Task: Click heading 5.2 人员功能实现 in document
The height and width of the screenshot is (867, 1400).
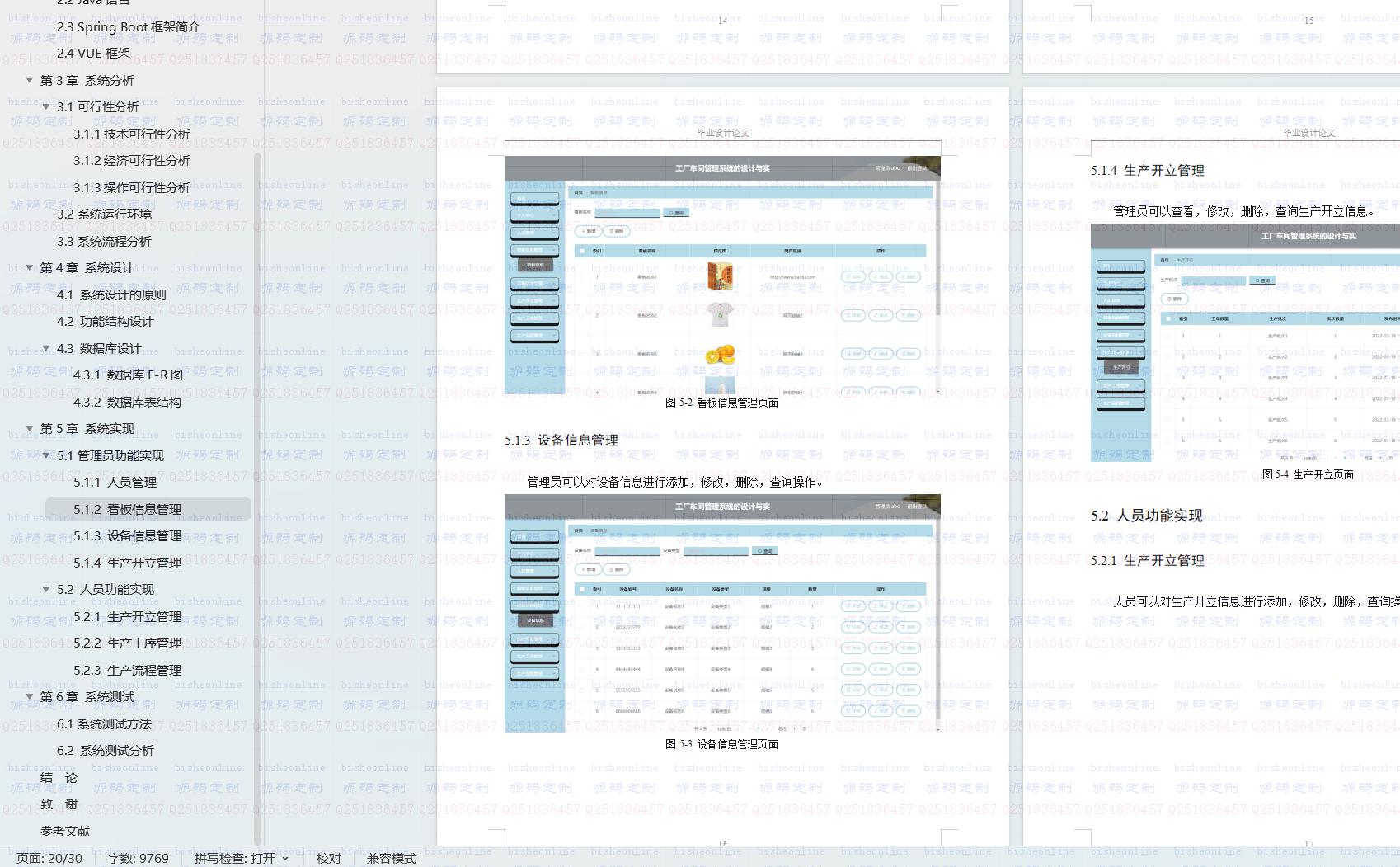Action: (1146, 516)
